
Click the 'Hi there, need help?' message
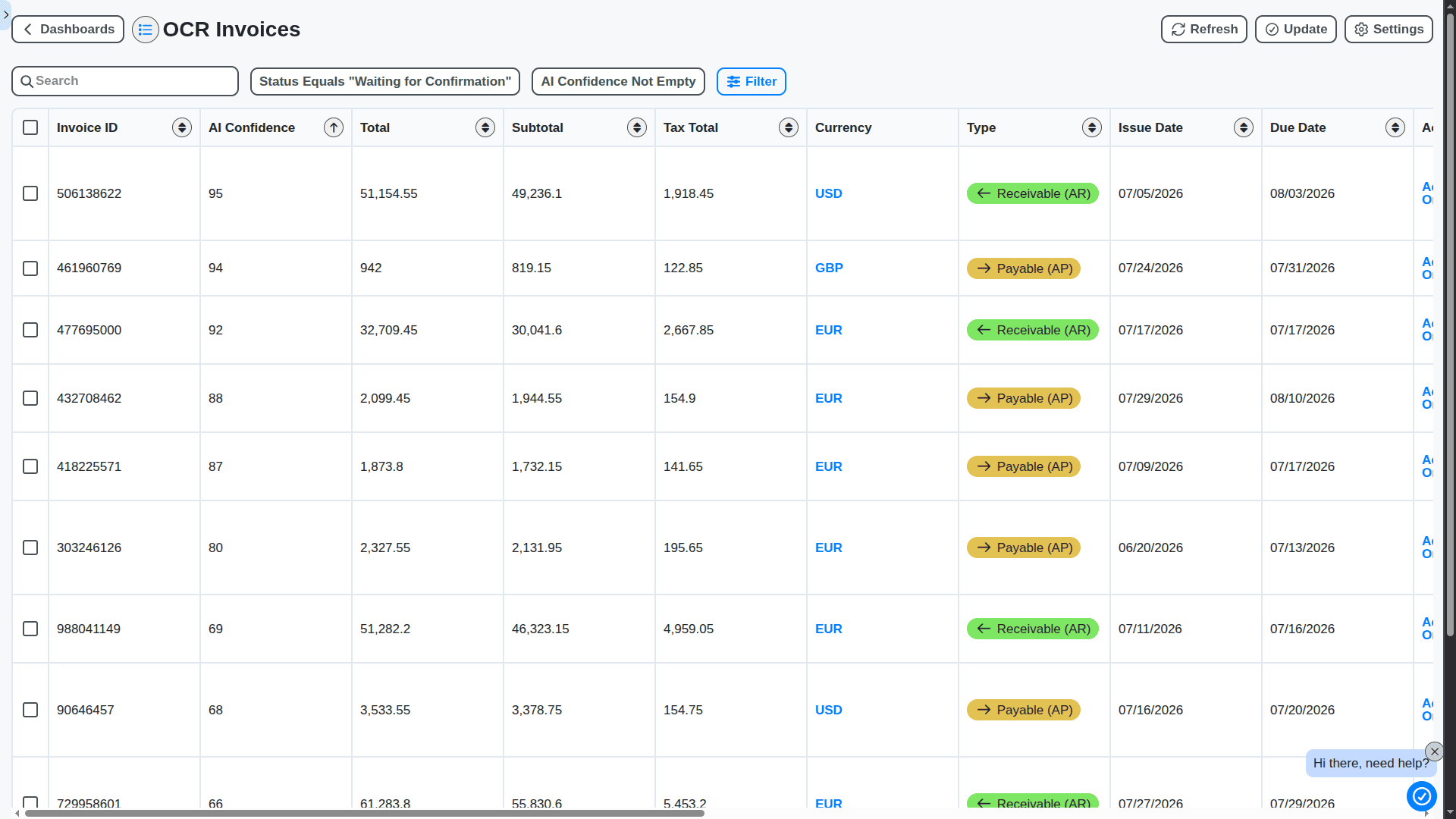[1370, 764]
